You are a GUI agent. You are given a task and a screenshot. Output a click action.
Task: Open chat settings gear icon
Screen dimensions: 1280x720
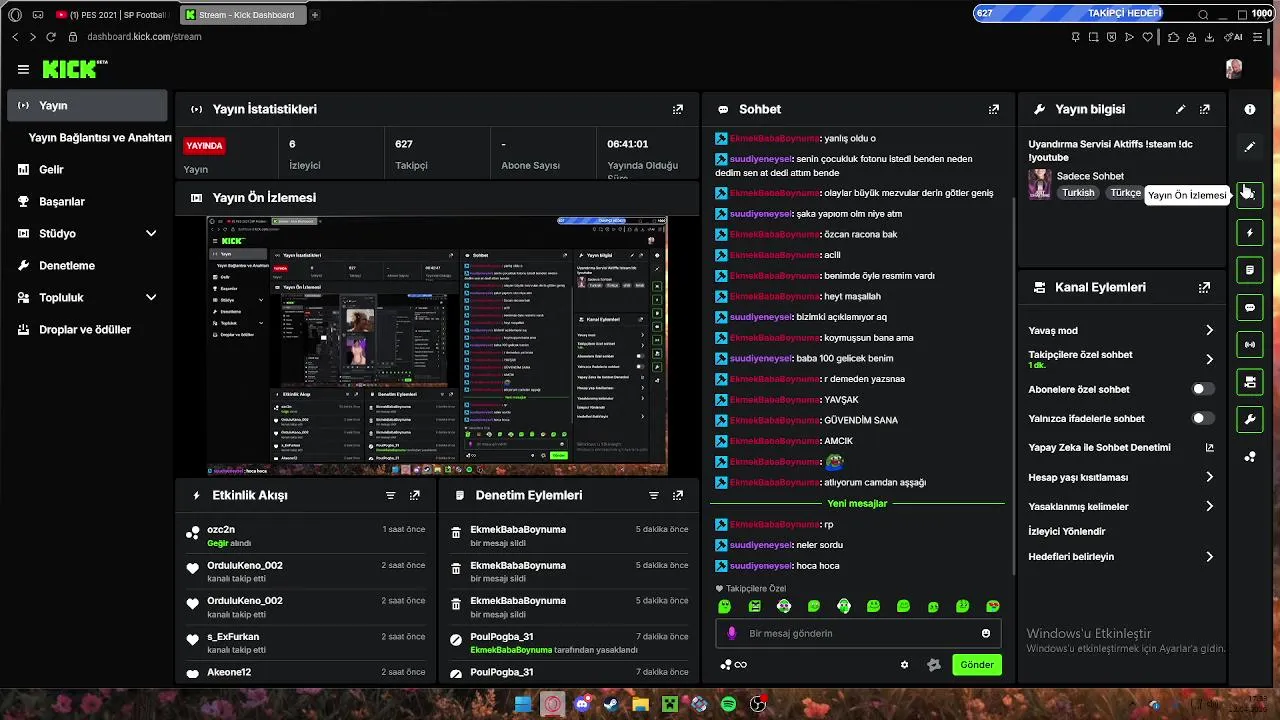[905, 665]
